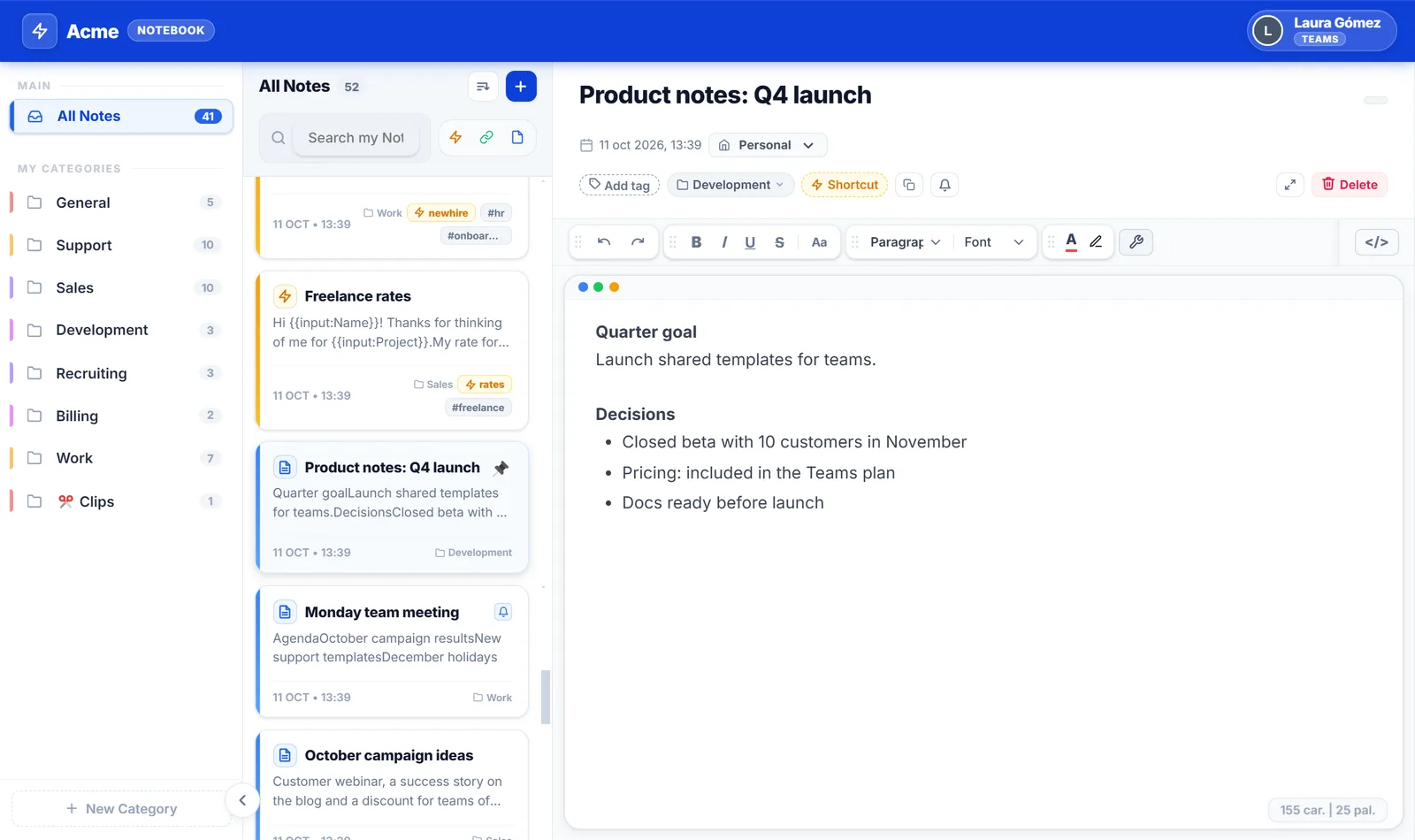The height and width of the screenshot is (840, 1415).
Task: Toggle reminder bell on Monday team meeting
Action: point(502,612)
